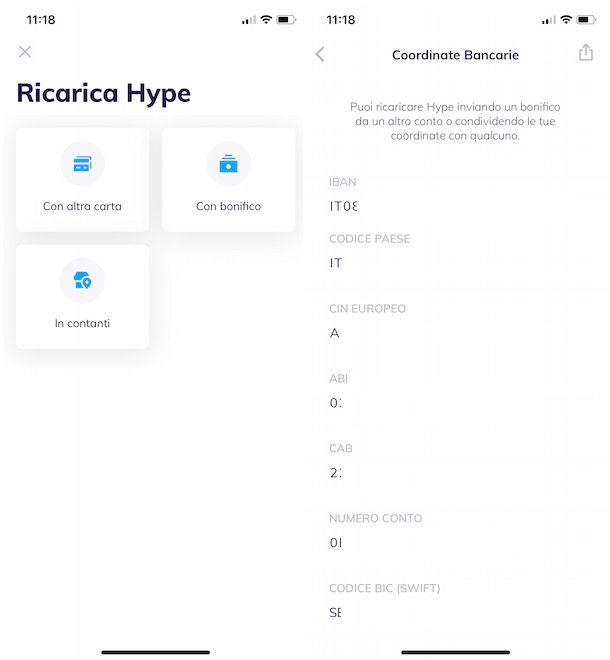This screenshot has height=660, width=610.
Task: Tap the CAB value
Action: (x=335, y=474)
